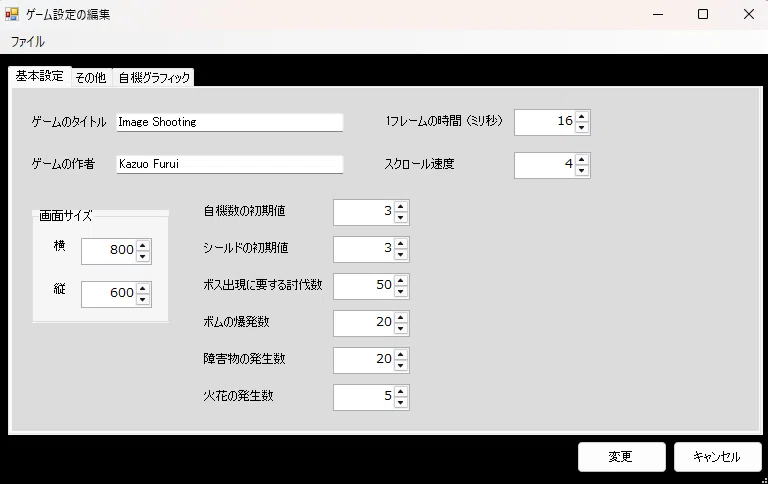Increase 1フレームの時間 value with up arrow
The height and width of the screenshot is (484, 768).
[581, 117]
